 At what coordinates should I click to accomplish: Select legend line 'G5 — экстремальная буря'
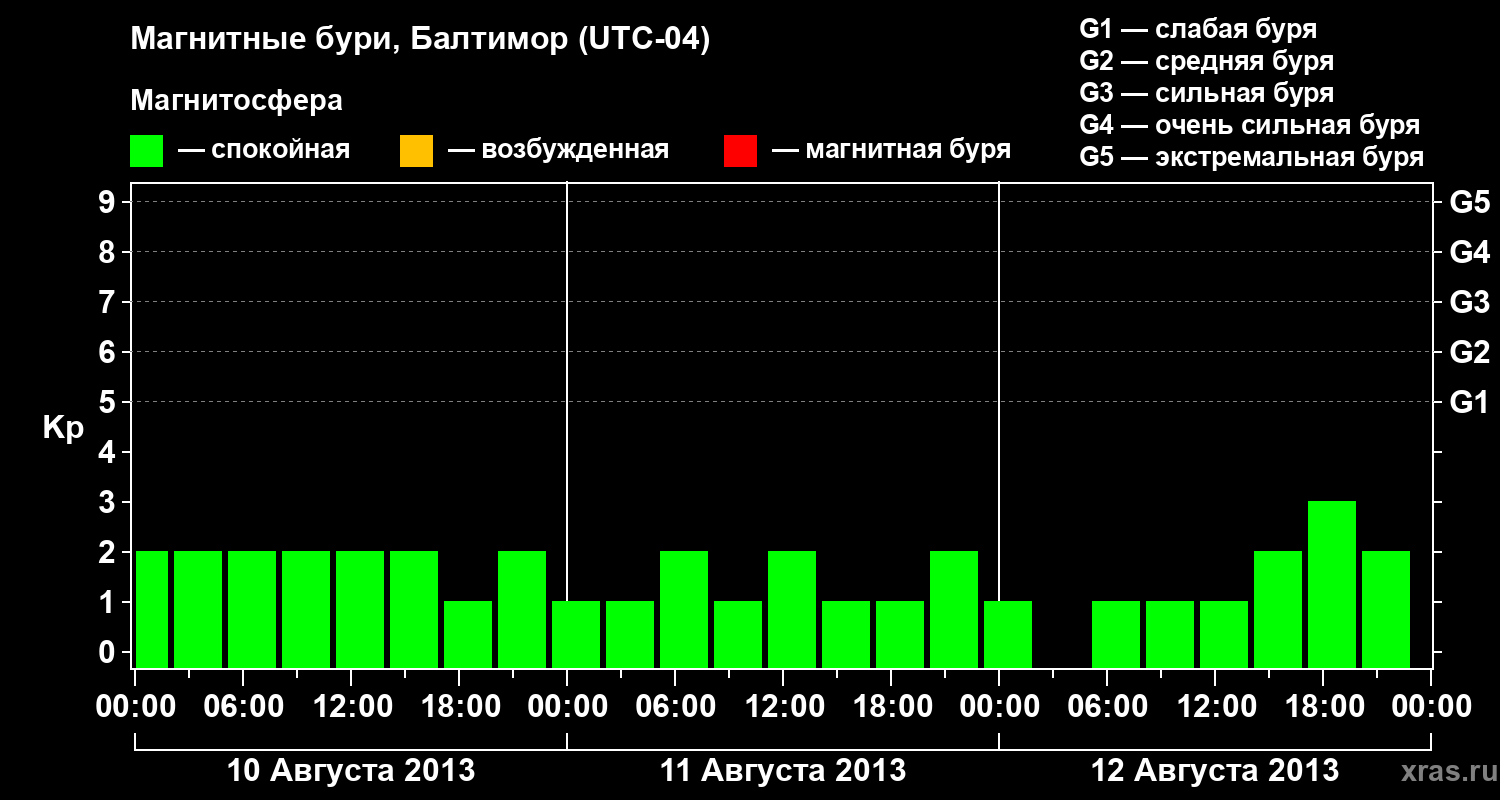(x=1252, y=157)
